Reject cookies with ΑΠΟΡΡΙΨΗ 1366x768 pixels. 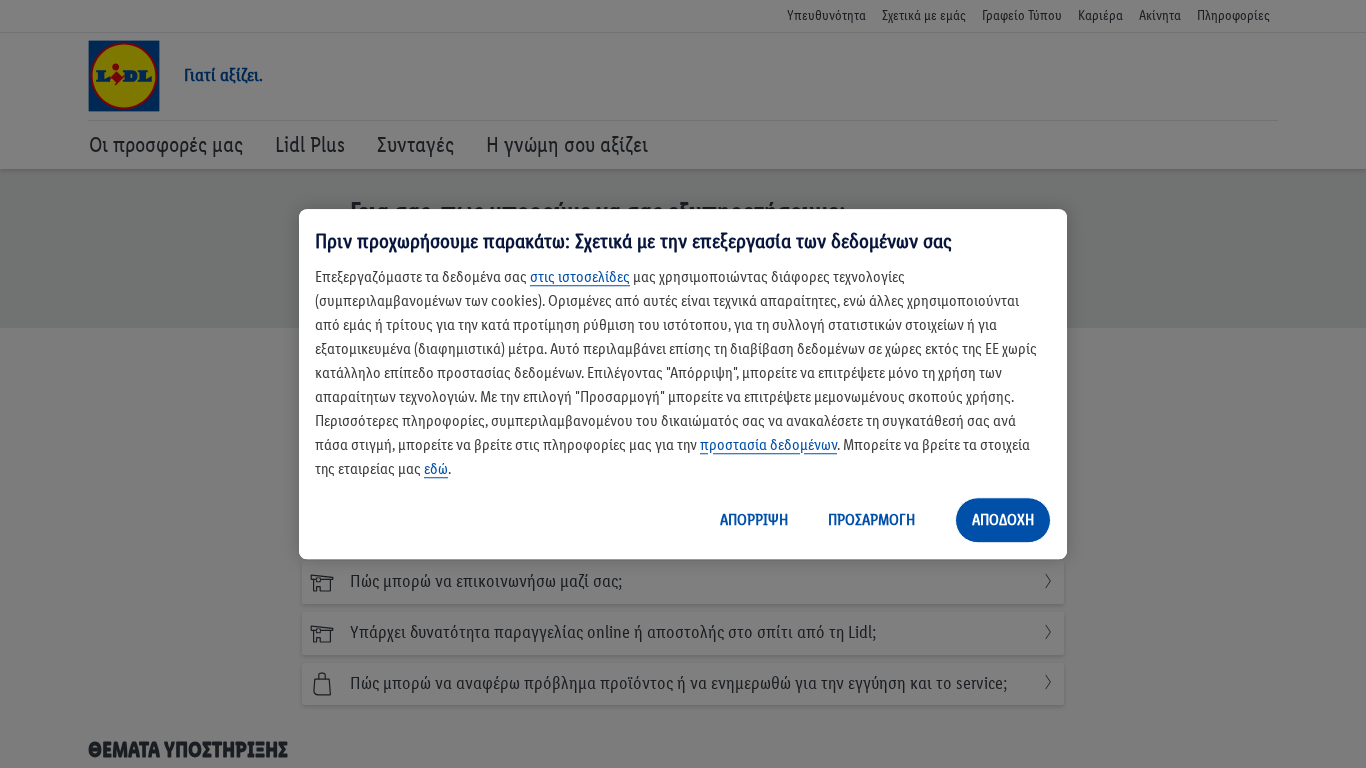754,520
